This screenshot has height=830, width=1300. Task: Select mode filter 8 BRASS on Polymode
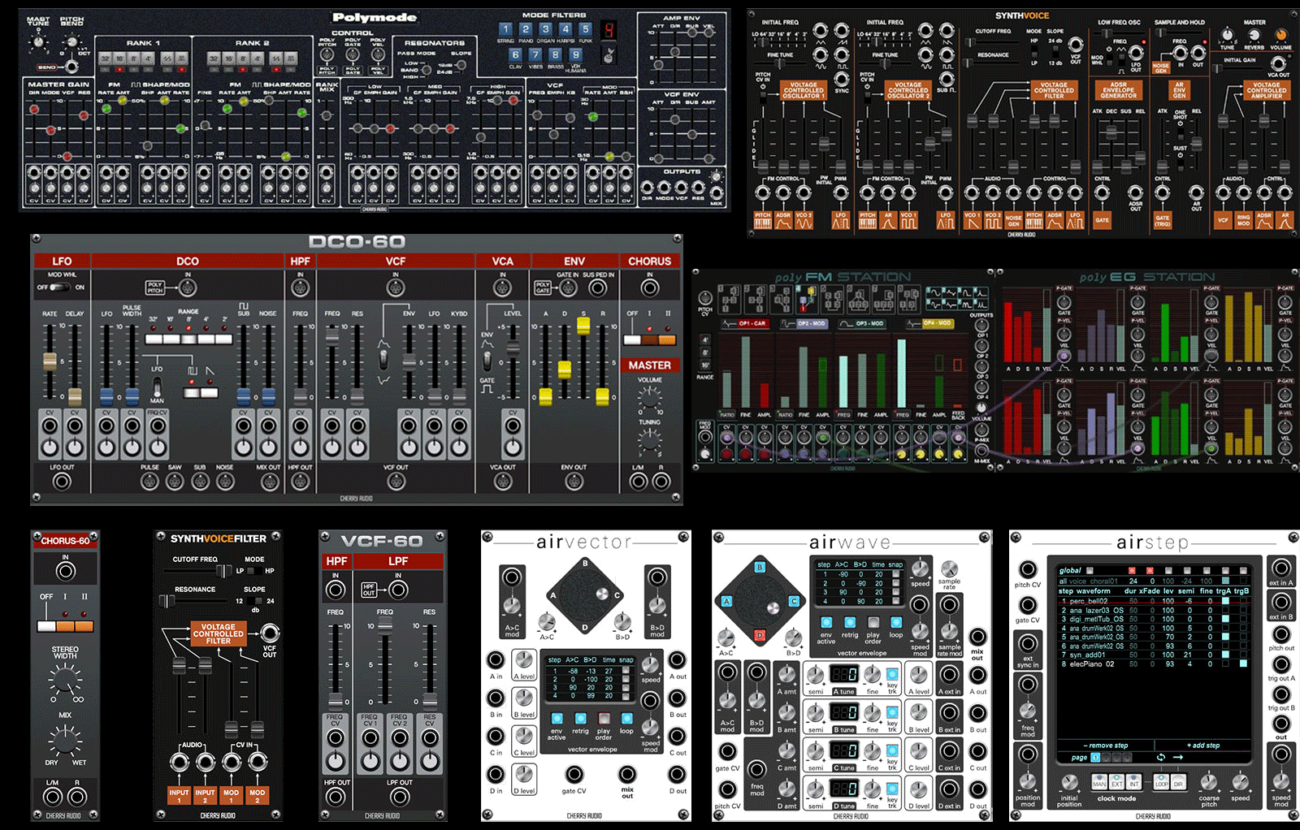[x=556, y=56]
